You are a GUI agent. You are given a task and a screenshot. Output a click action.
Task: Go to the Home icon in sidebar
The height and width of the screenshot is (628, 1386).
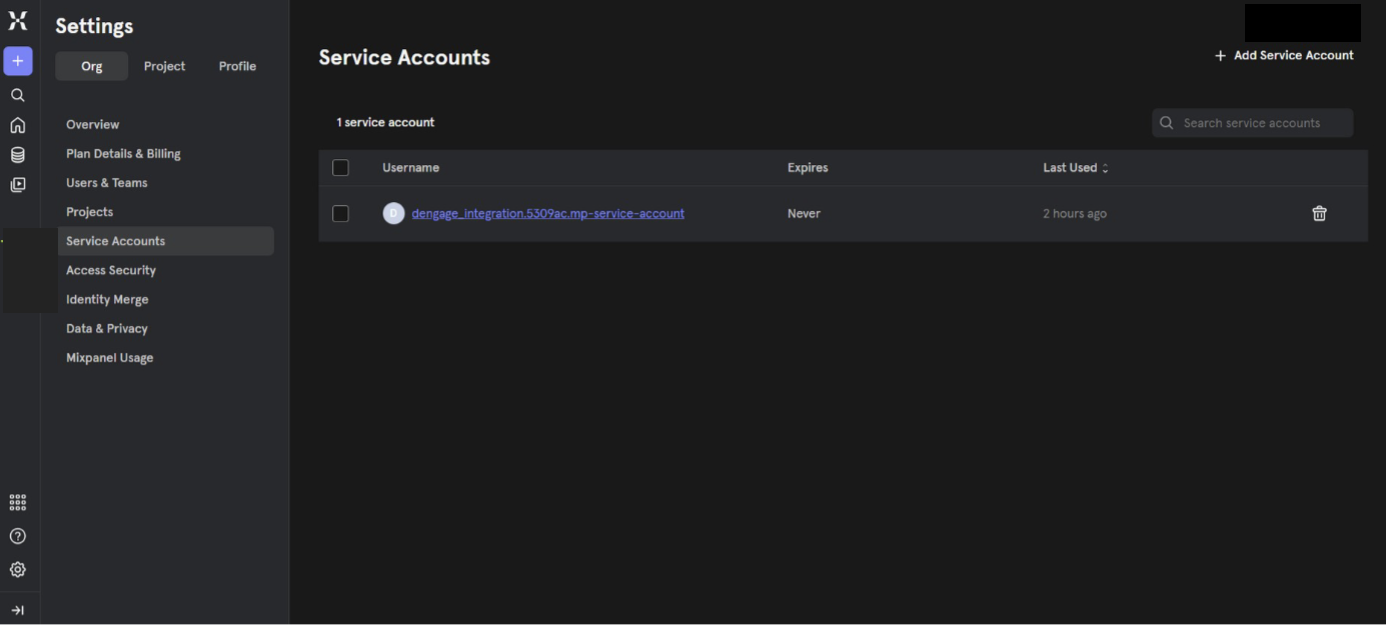(x=18, y=125)
